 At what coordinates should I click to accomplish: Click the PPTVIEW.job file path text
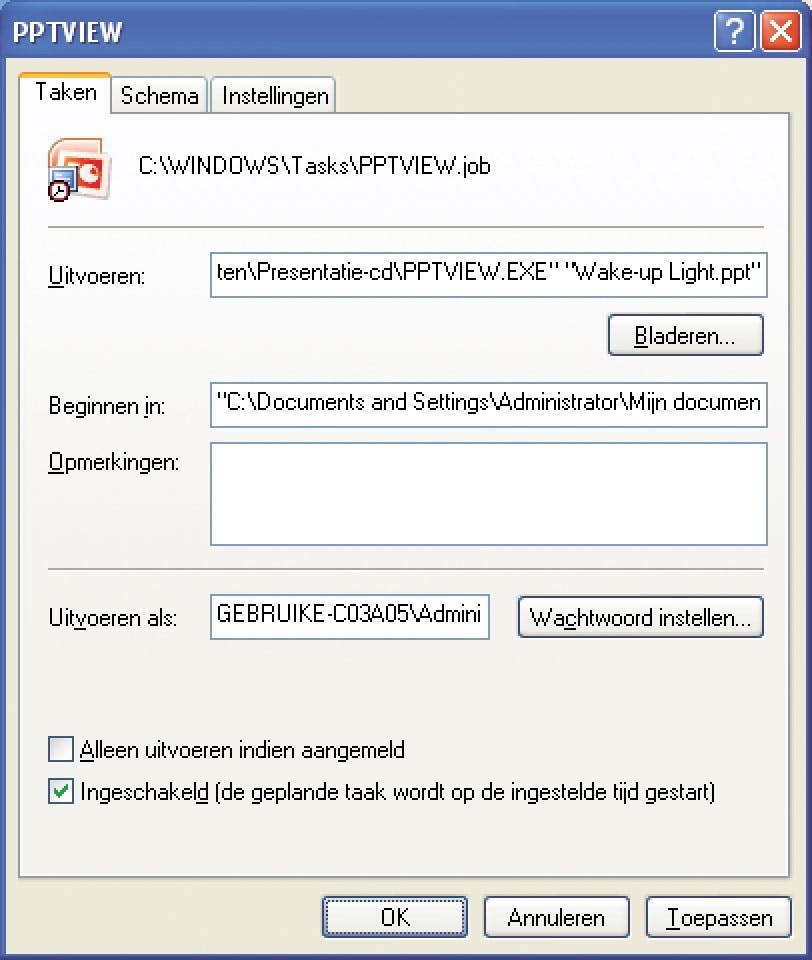coord(314,166)
